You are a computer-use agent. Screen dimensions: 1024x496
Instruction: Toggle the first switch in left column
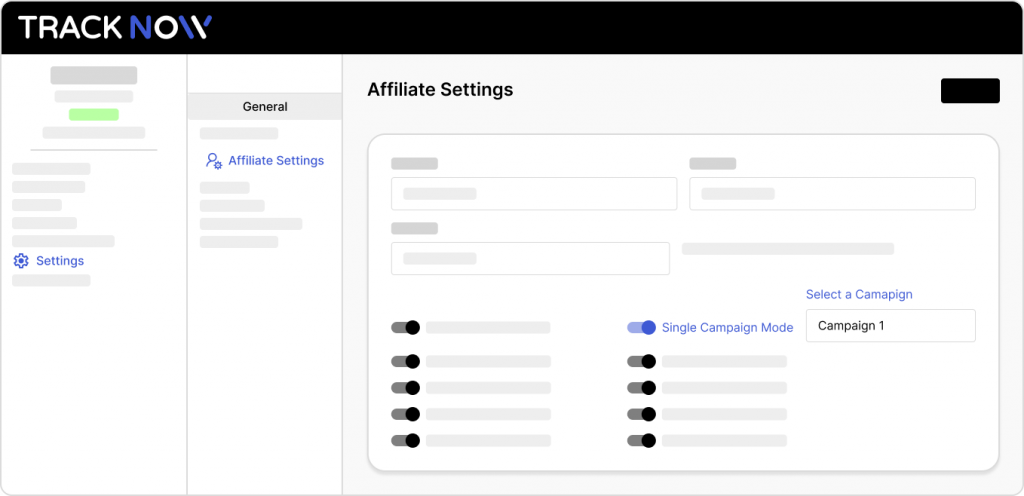405,328
